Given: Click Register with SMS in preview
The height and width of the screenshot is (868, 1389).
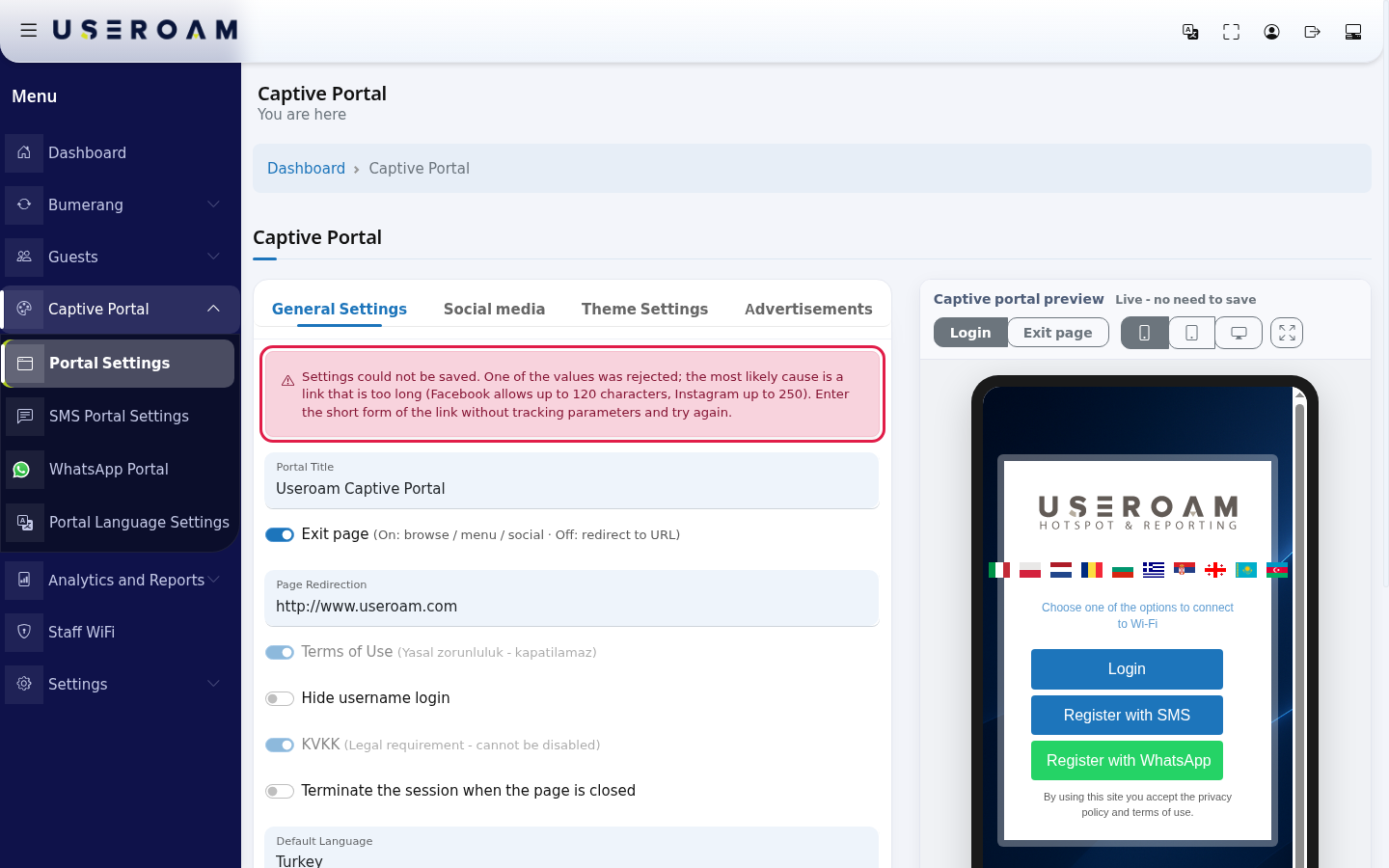Looking at the screenshot, I should pyautogui.click(x=1127, y=715).
